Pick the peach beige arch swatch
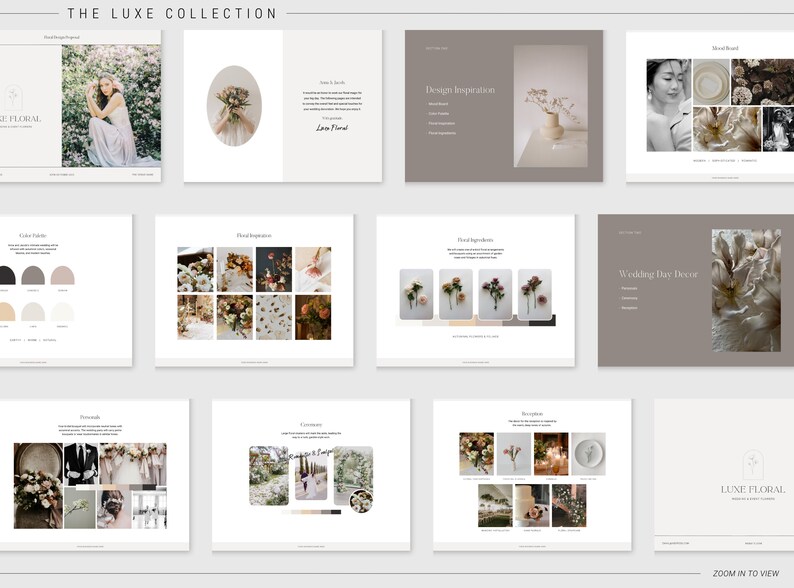Viewport: 794px width, 588px height. 7,312
